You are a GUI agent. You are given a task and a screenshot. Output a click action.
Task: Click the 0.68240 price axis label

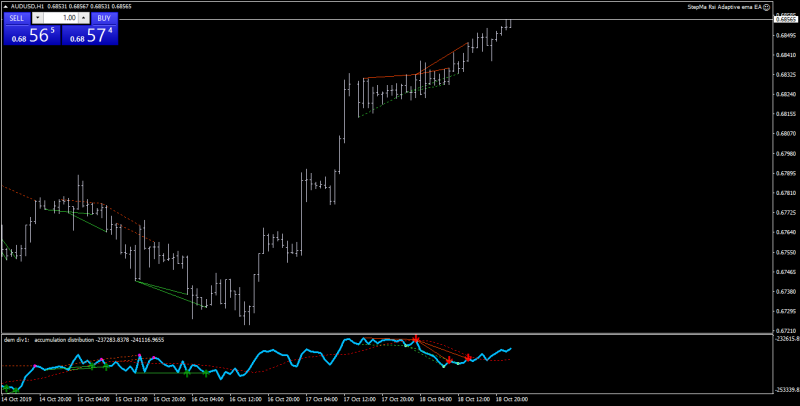click(x=786, y=94)
